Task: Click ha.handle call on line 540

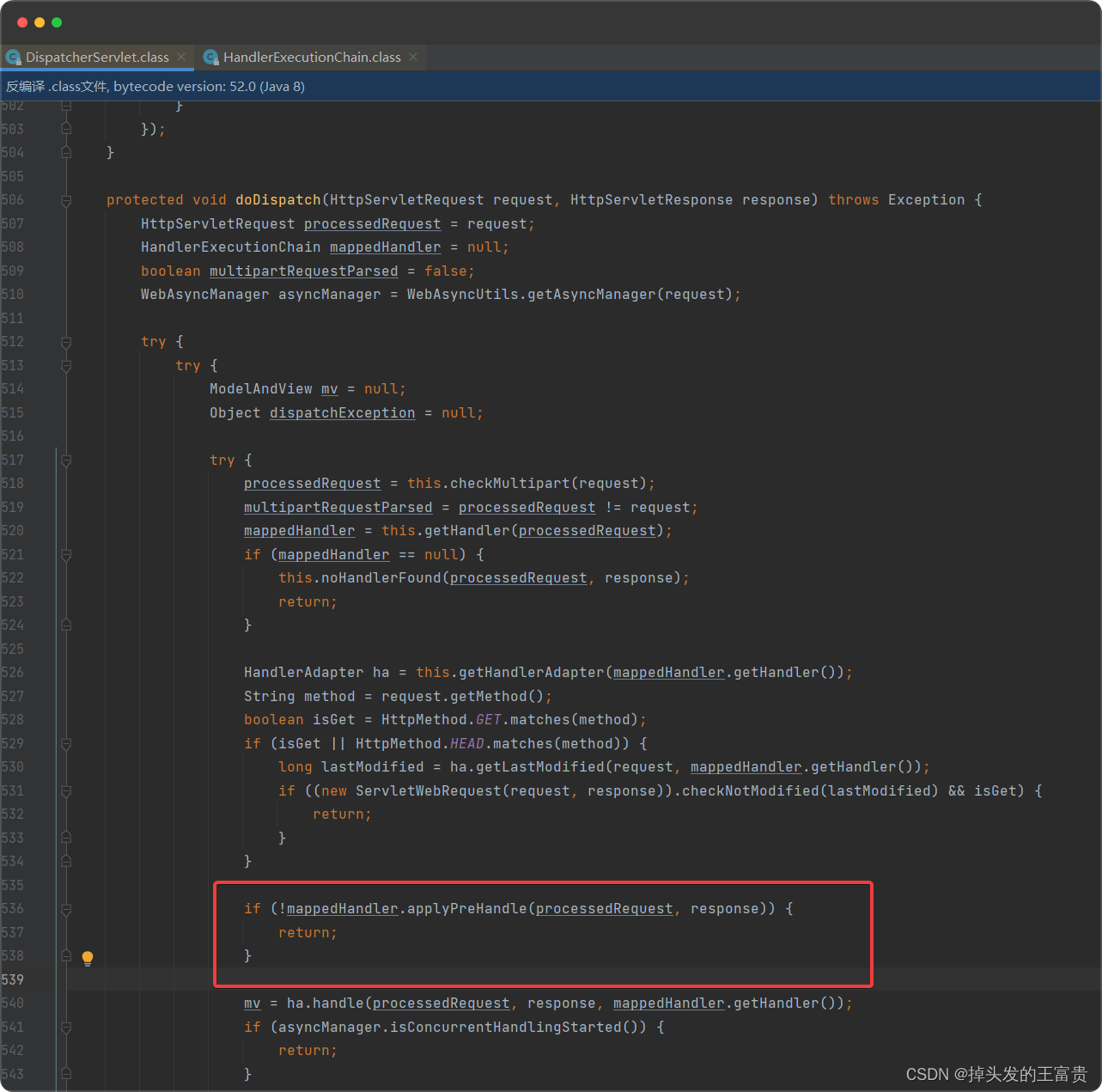Action: point(325,1003)
